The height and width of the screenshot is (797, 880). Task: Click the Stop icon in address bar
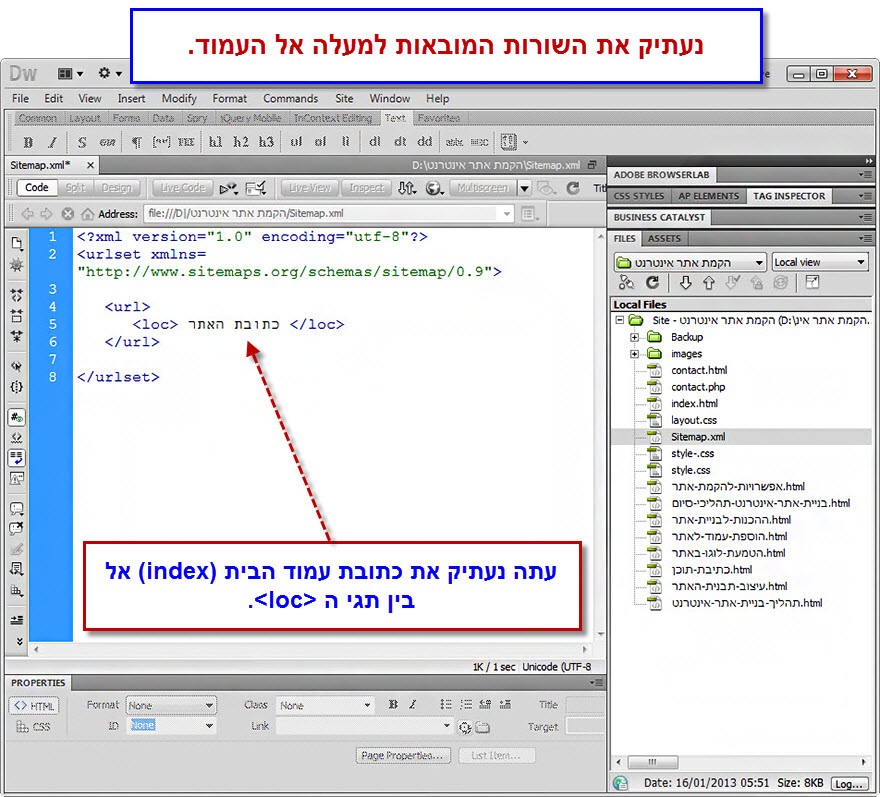(67, 214)
